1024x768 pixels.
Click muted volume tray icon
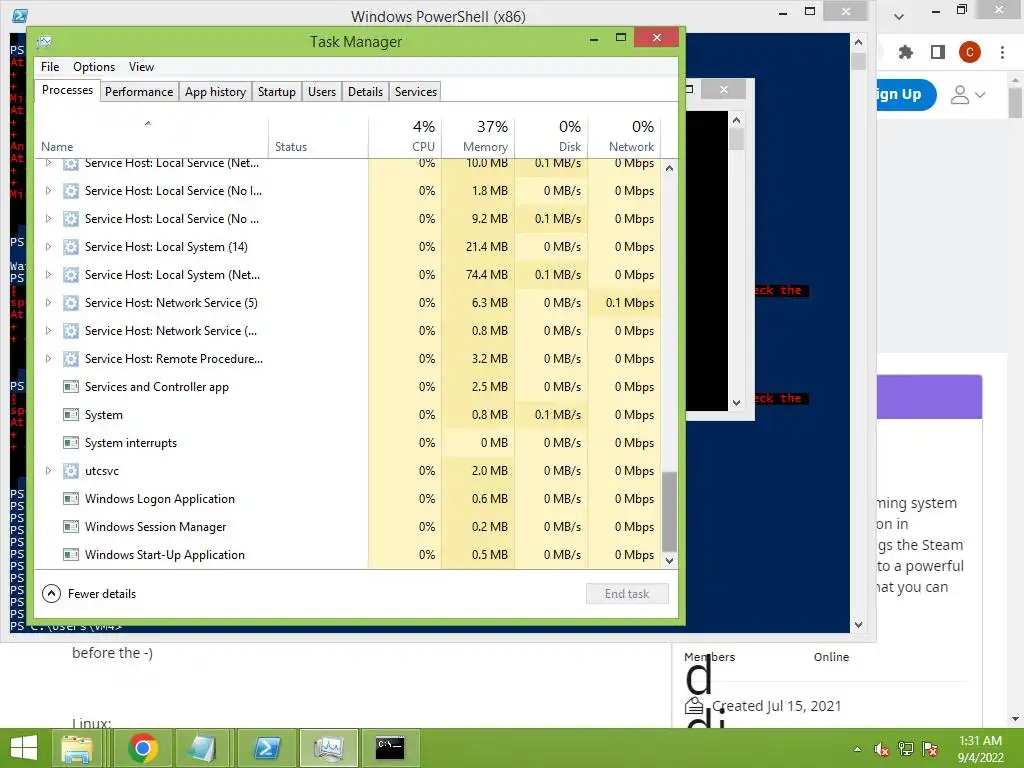click(x=882, y=749)
